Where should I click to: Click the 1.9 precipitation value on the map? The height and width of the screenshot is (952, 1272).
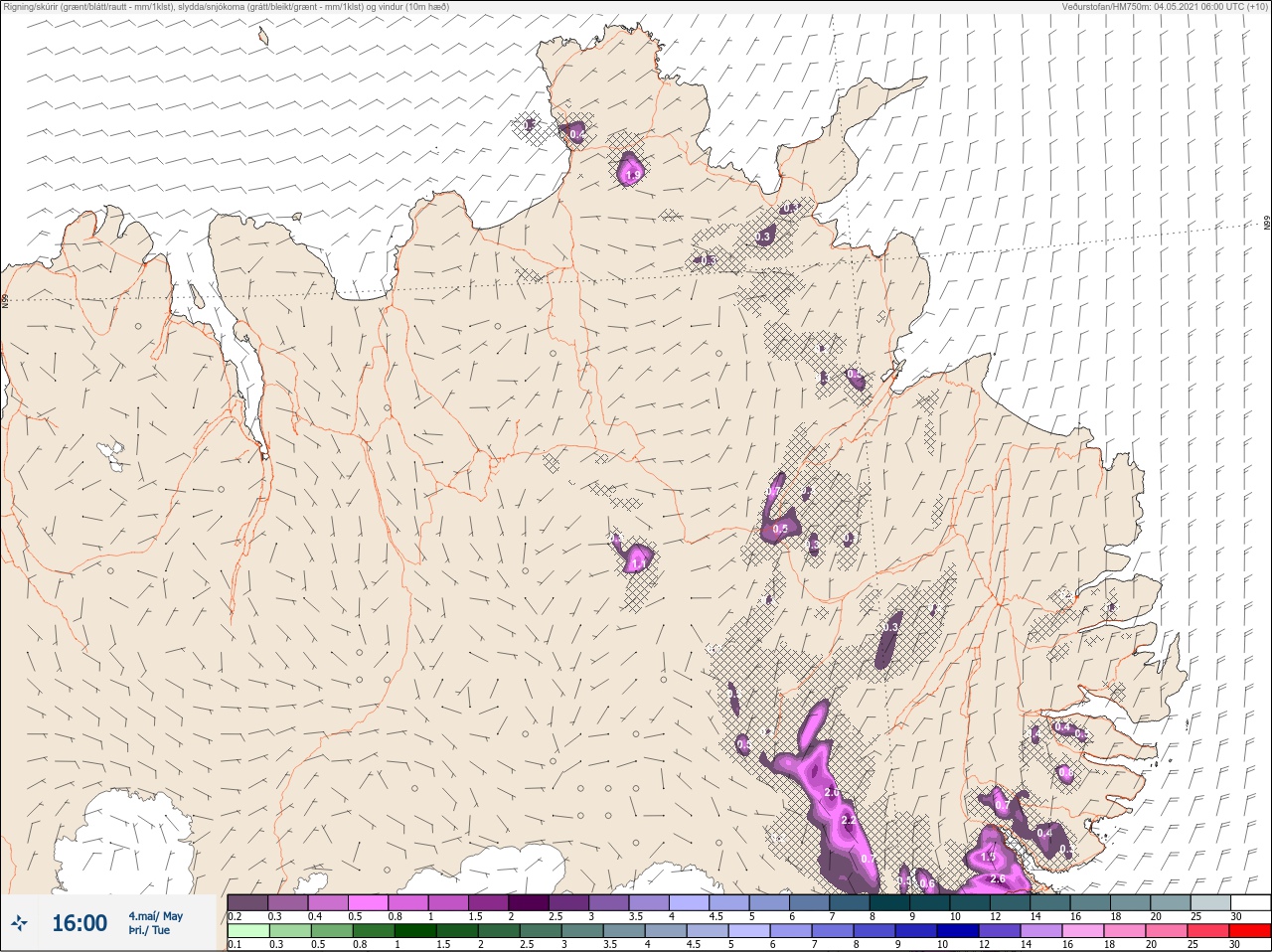click(x=632, y=175)
